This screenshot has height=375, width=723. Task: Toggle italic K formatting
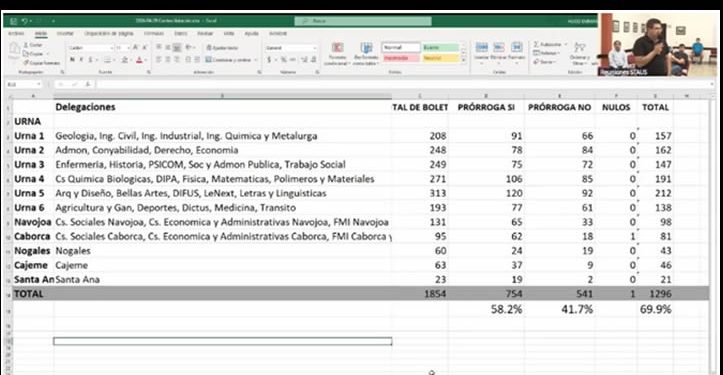82,60
